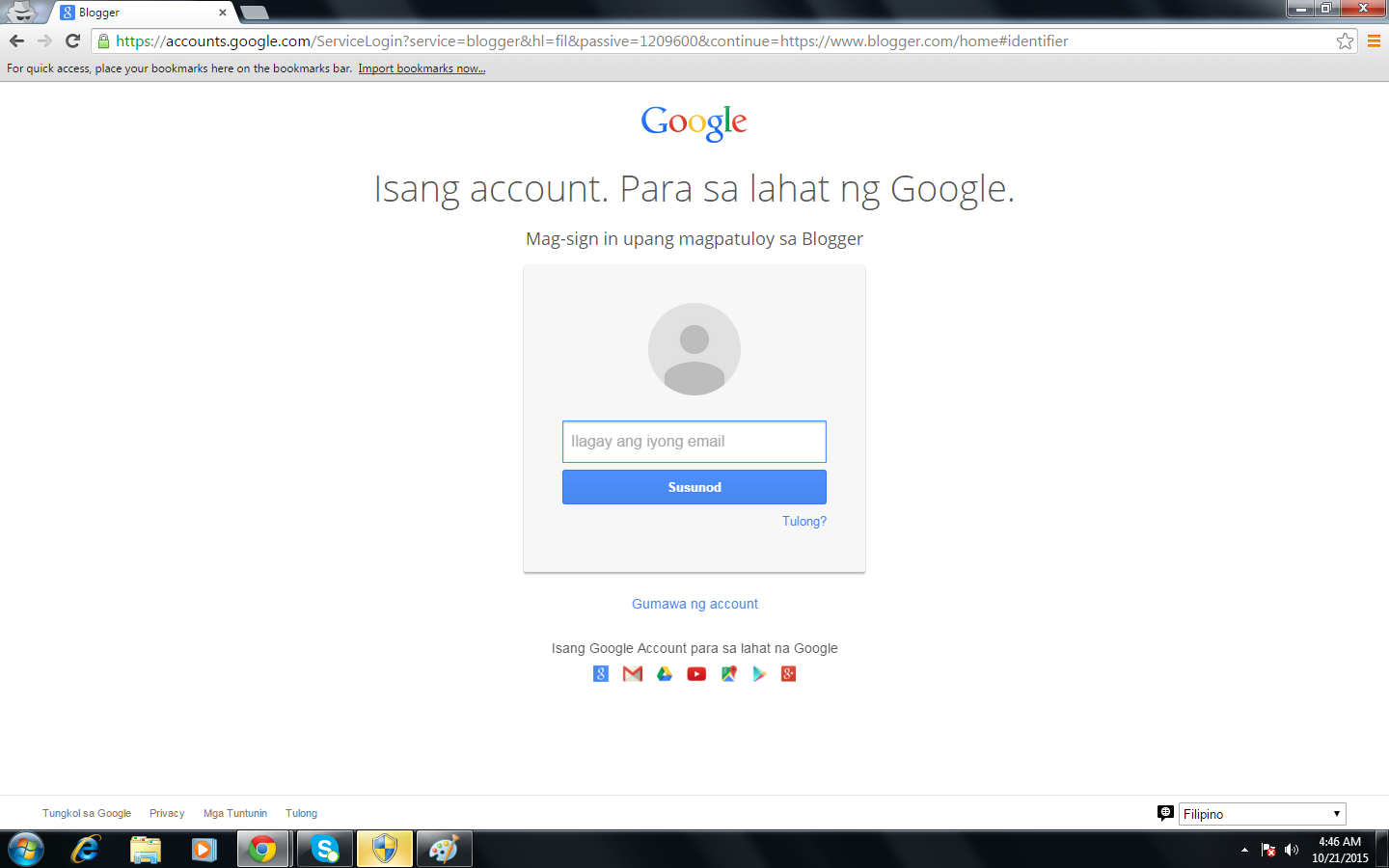Viewport: 1389px width, 868px height.
Task: Click the Google Maps icon
Action: (728, 674)
